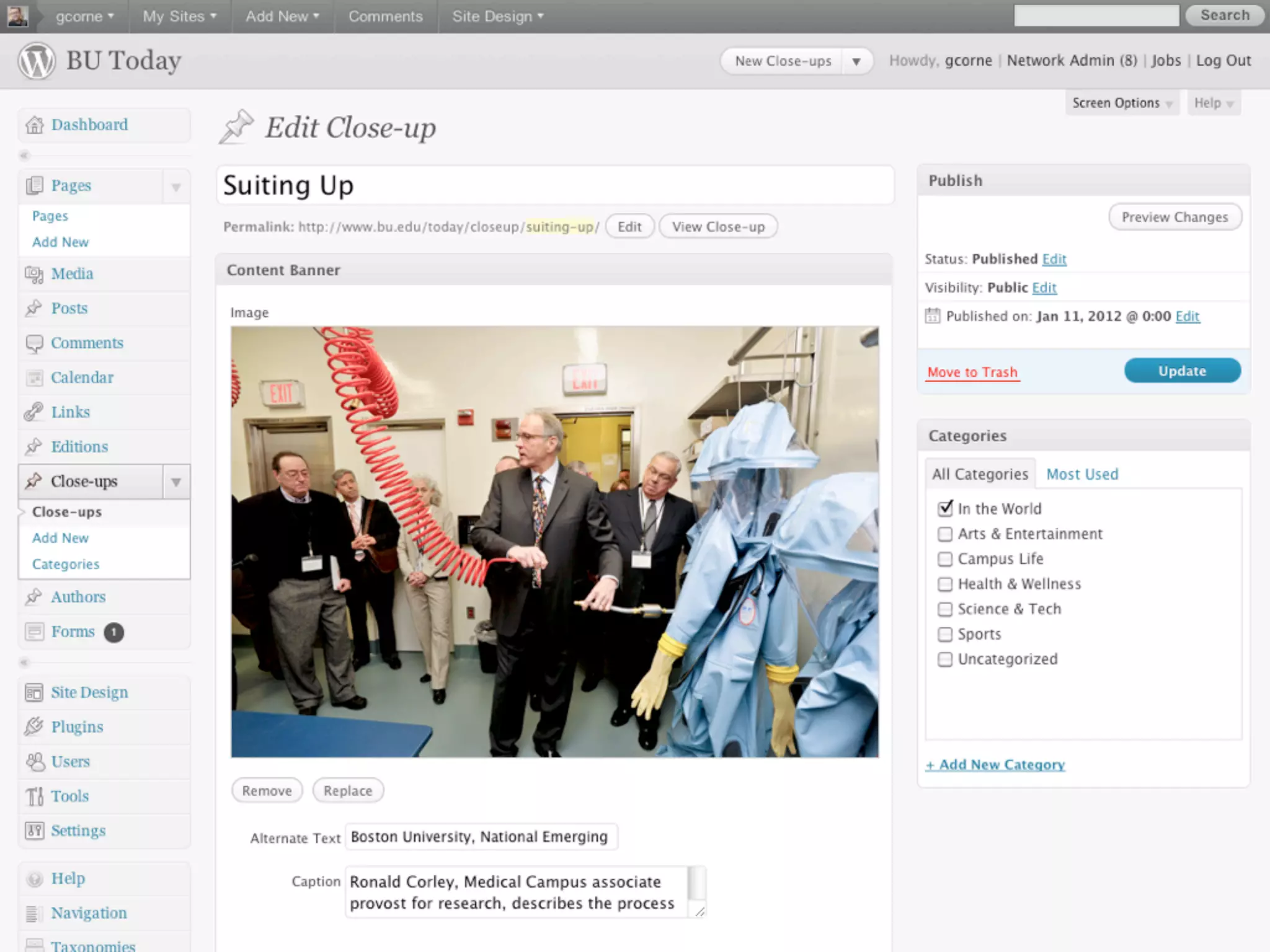The height and width of the screenshot is (952, 1270).
Task: Switch to the Most Used tab
Action: click(x=1082, y=474)
